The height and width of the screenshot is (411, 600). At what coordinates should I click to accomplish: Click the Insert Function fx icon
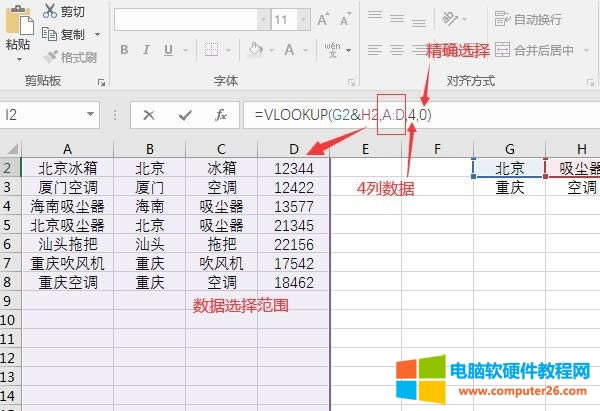click(221, 115)
